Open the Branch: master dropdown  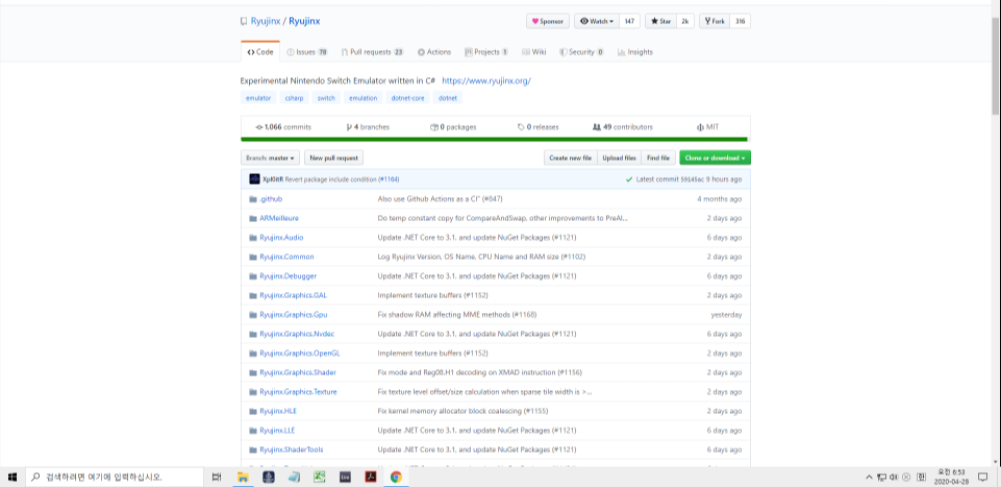click(x=270, y=158)
